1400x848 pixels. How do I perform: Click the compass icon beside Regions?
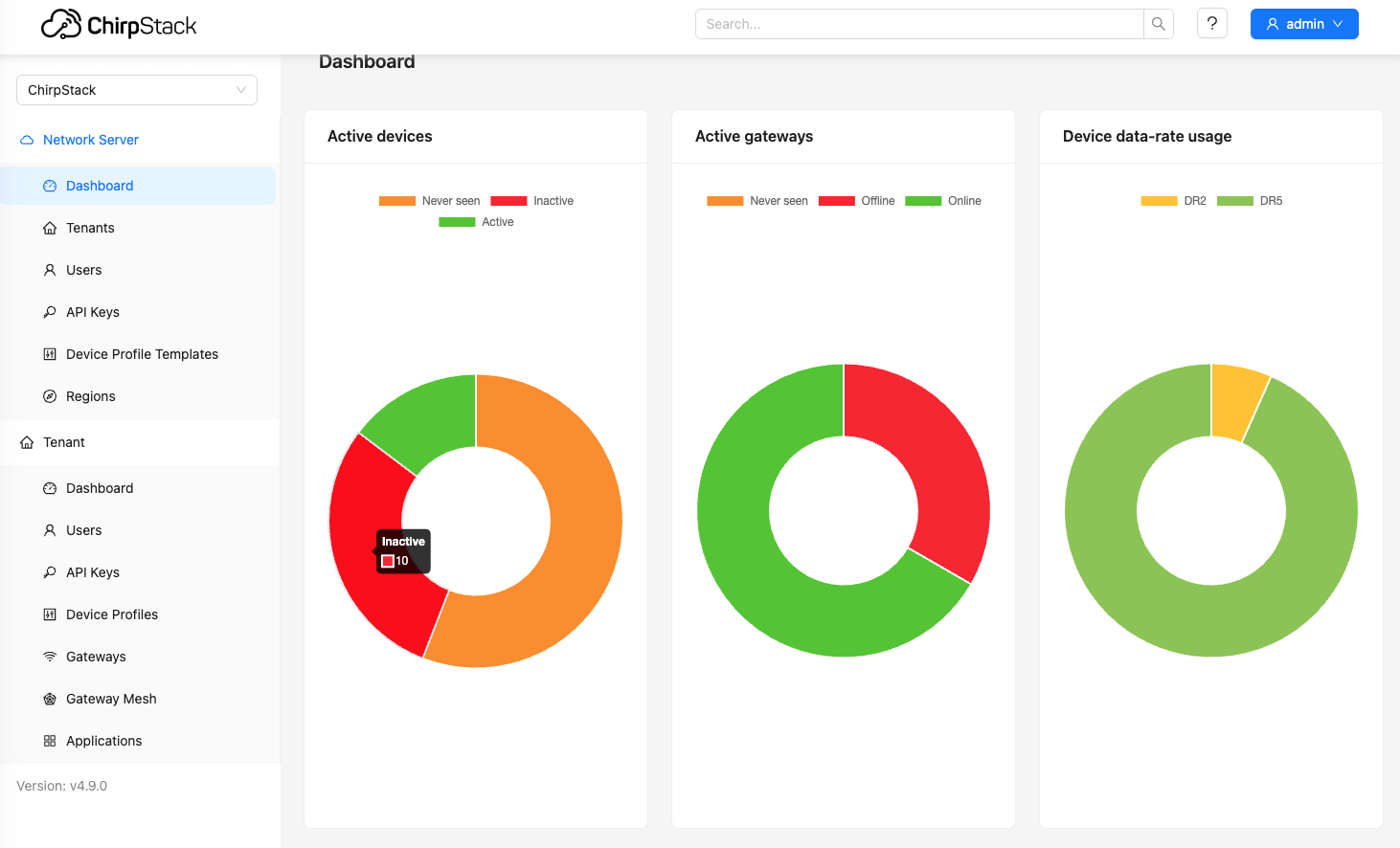(x=50, y=396)
